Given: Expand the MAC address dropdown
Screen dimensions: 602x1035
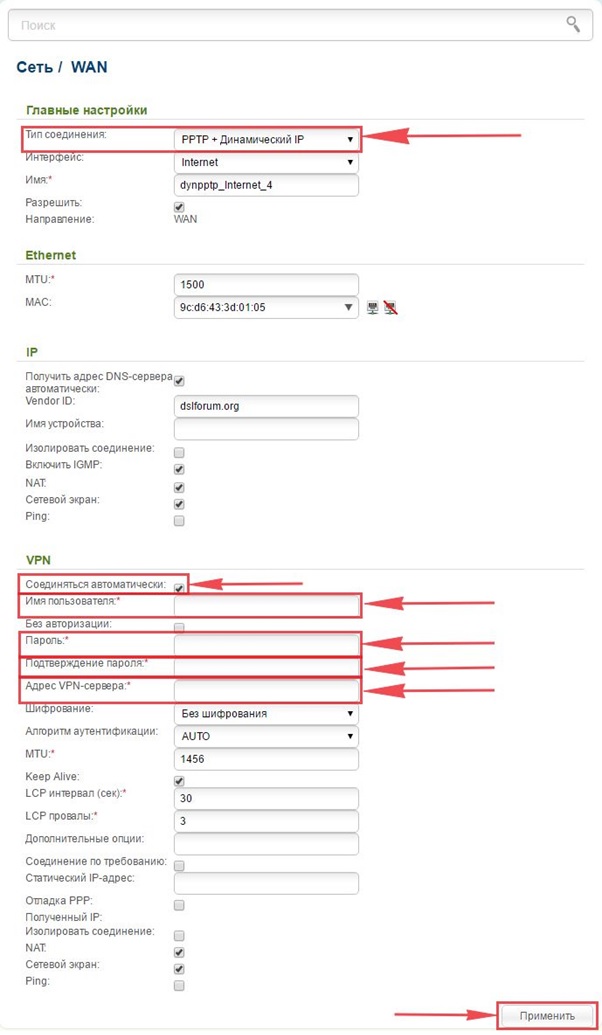Looking at the screenshot, I should tap(265, 307).
